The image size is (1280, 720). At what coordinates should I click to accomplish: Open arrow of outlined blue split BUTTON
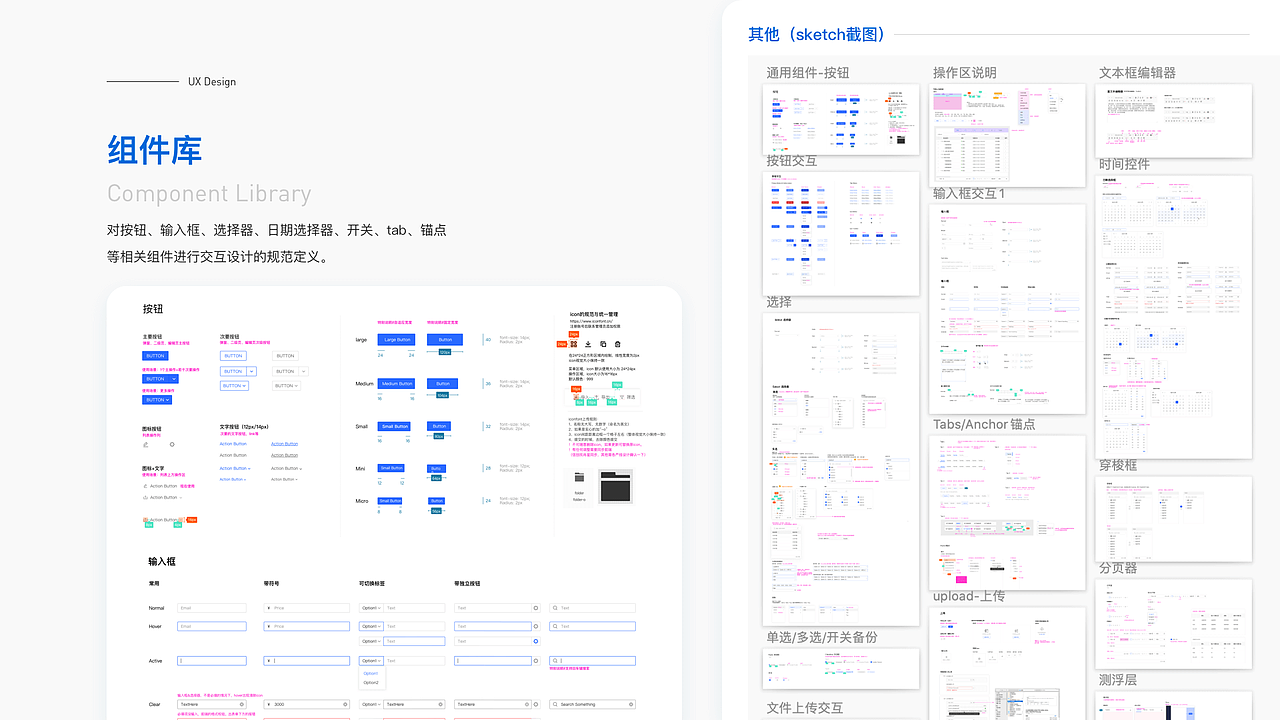tap(252, 371)
